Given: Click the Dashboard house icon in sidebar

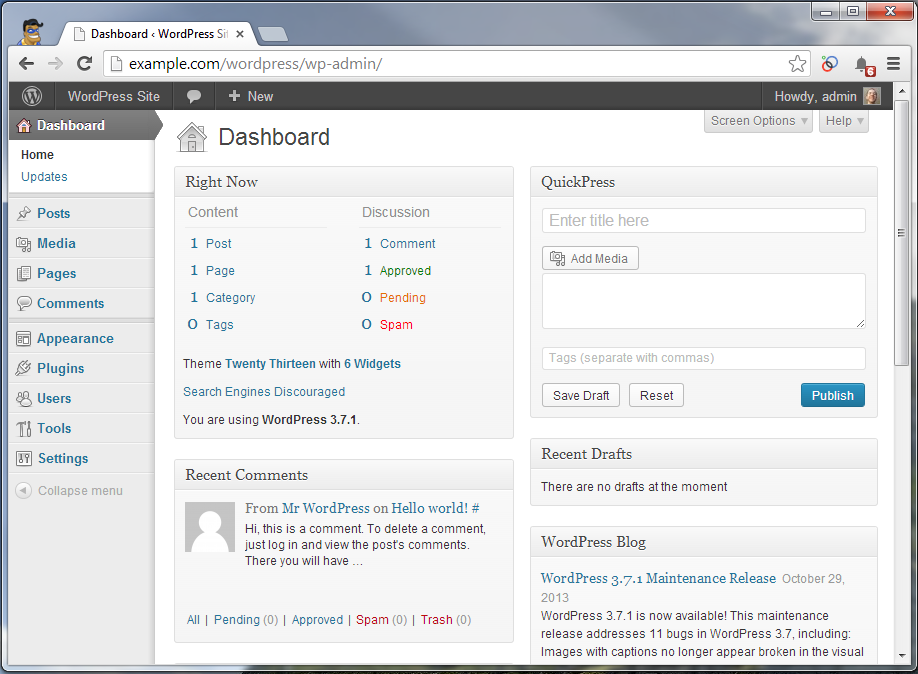Looking at the screenshot, I should [24, 125].
